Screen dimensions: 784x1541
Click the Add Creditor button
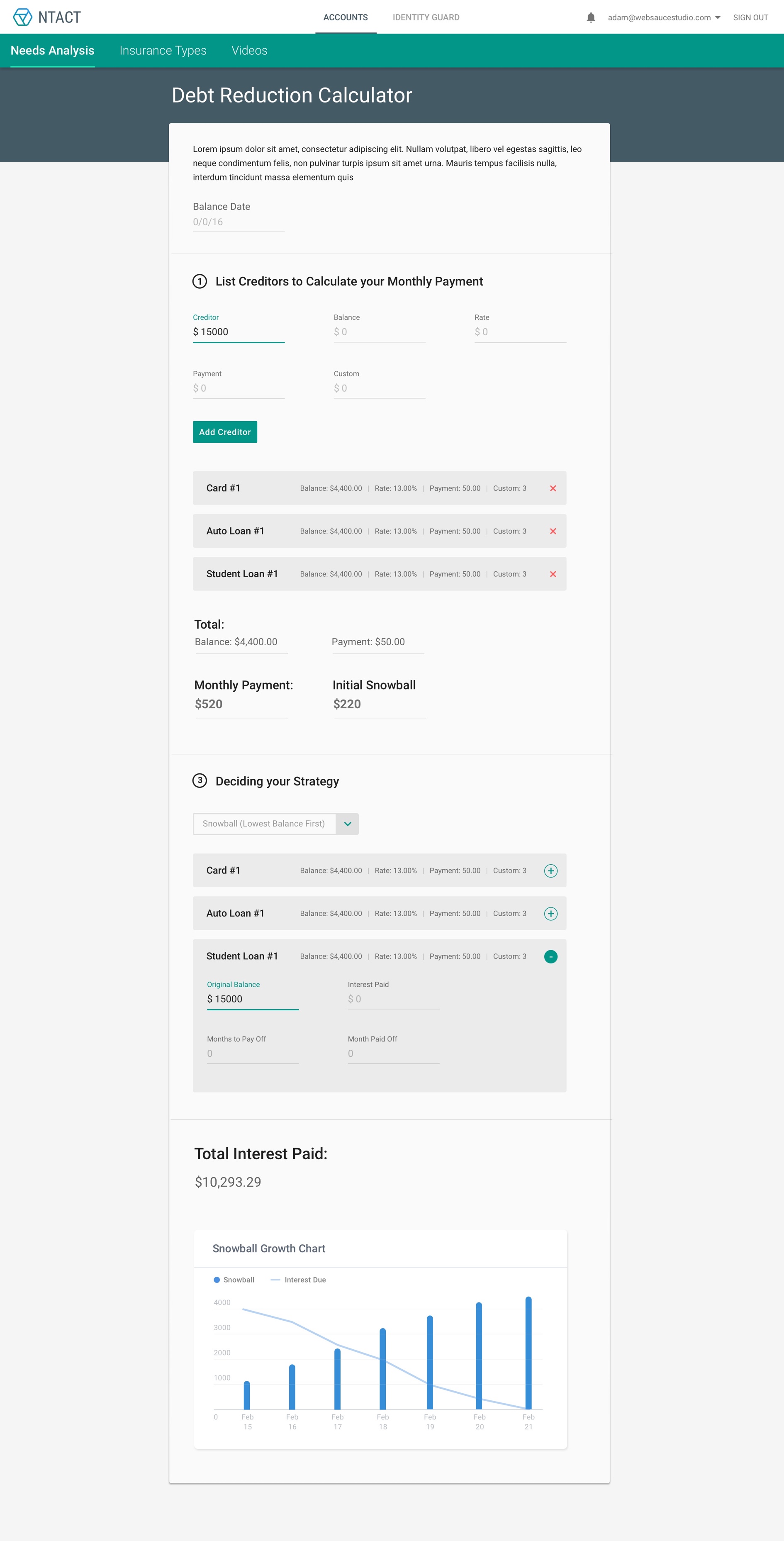(225, 432)
